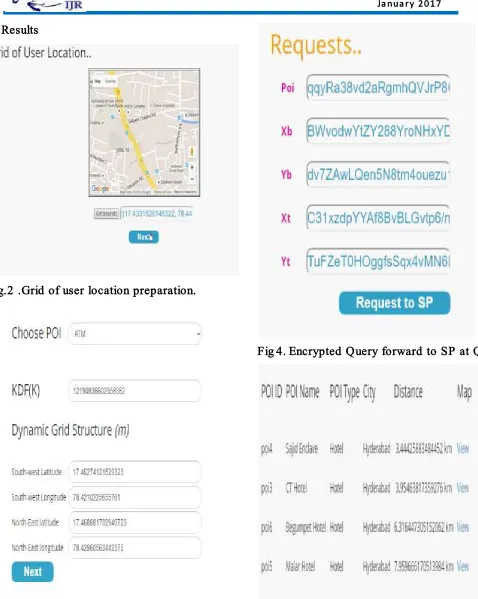Click the Begumpet Hotel name cell
The image size is (478, 599).
306,527
